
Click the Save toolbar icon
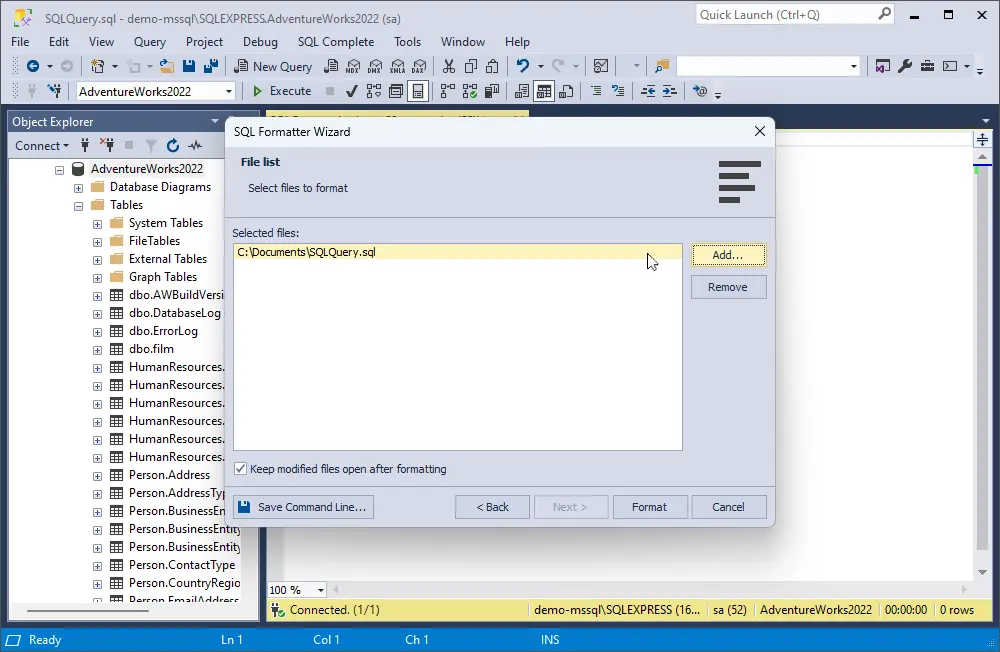189,66
